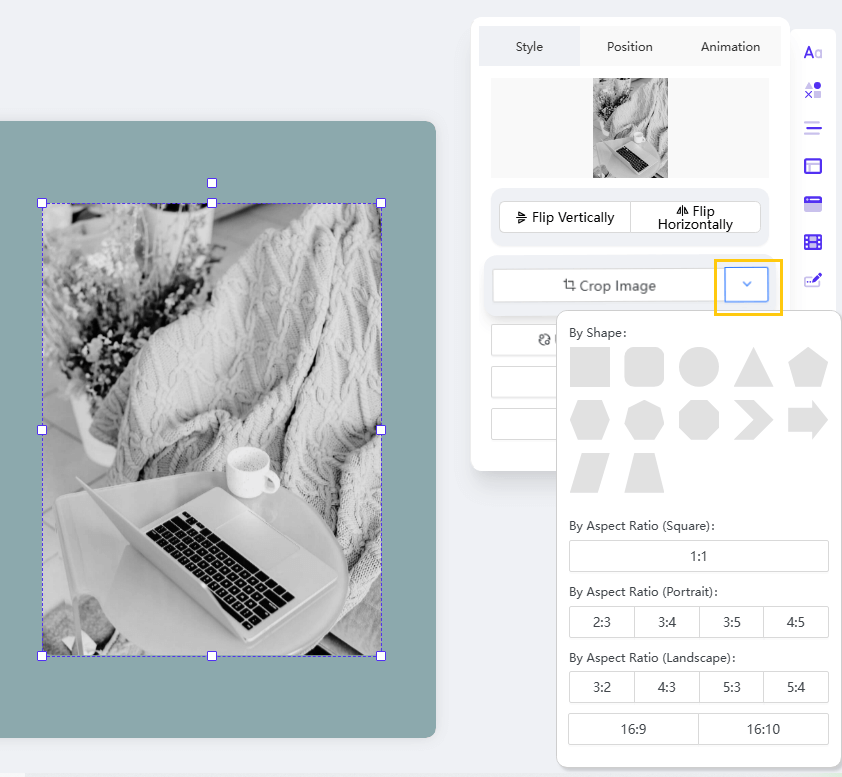The width and height of the screenshot is (842, 777).
Task: Click the image preview thumbnail in Style panel
Action: click(630, 128)
